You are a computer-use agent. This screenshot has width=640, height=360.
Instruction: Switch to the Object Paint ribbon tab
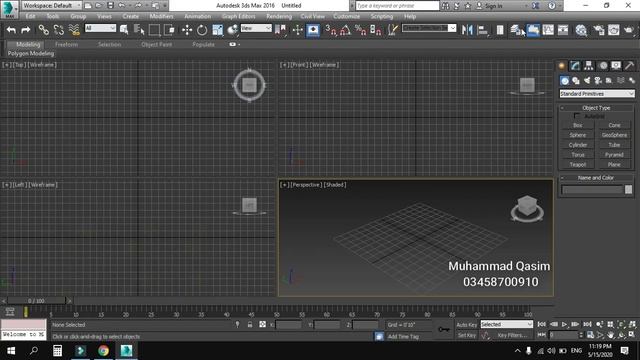pos(157,44)
